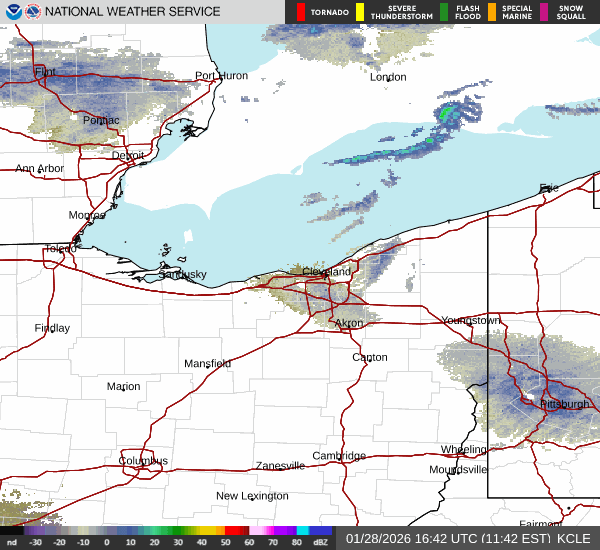Click the red Tornado legend swatch
This screenshot has width=600, height=550.
(302, 12)
